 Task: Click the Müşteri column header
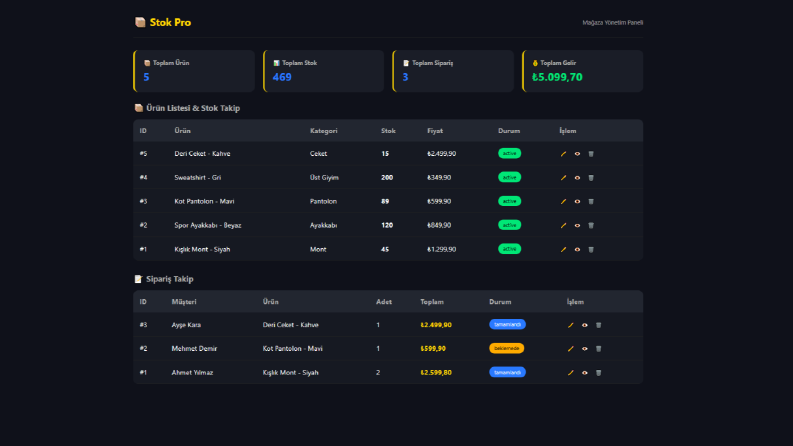point(184,302)
